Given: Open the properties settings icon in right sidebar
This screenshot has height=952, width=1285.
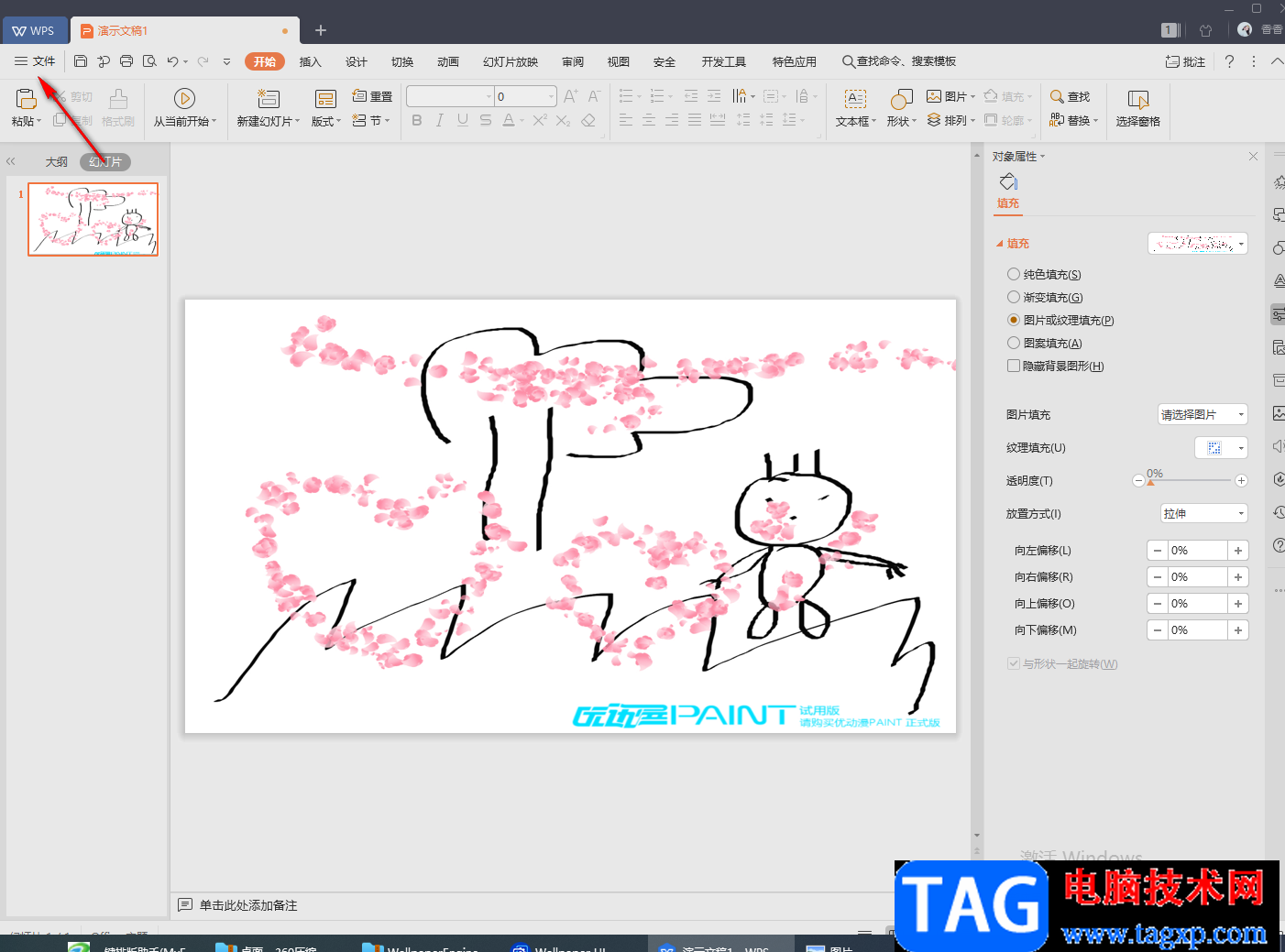Looking at the screenshot, I should [x=1278, y=314].
